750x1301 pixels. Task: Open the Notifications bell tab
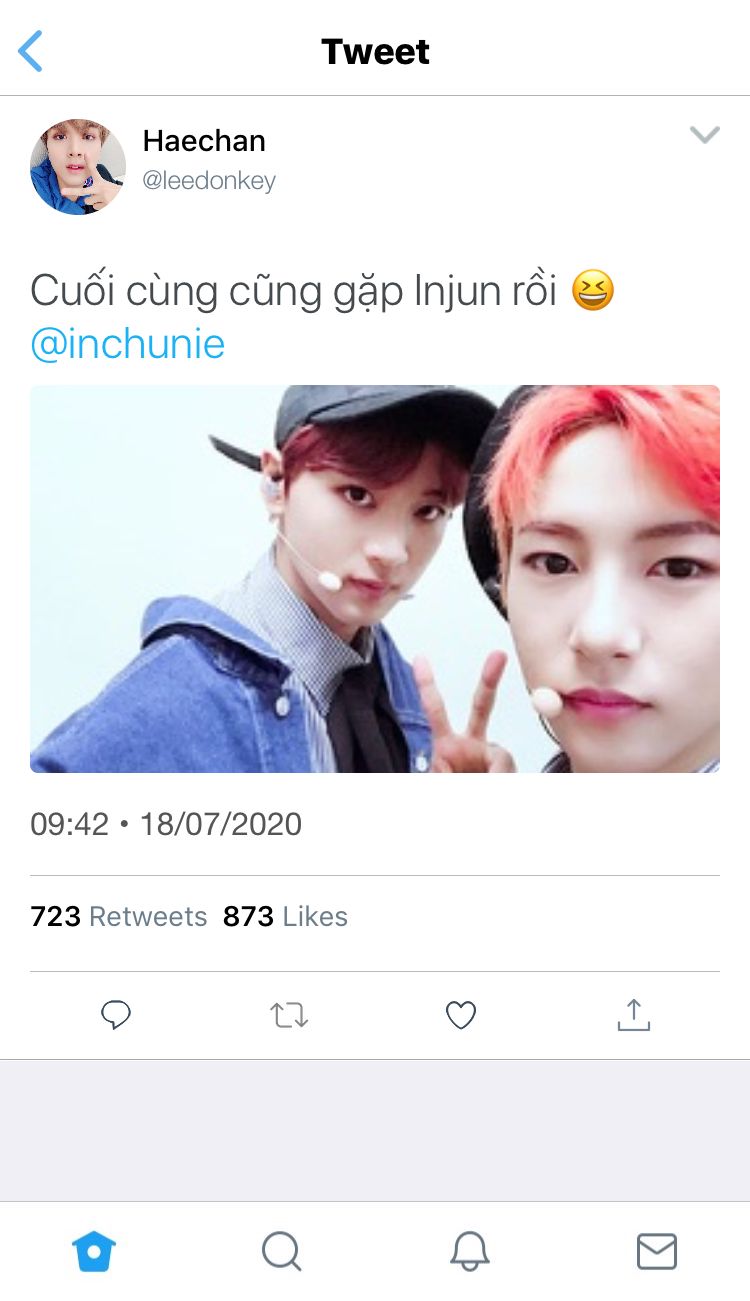[469, 1251]
